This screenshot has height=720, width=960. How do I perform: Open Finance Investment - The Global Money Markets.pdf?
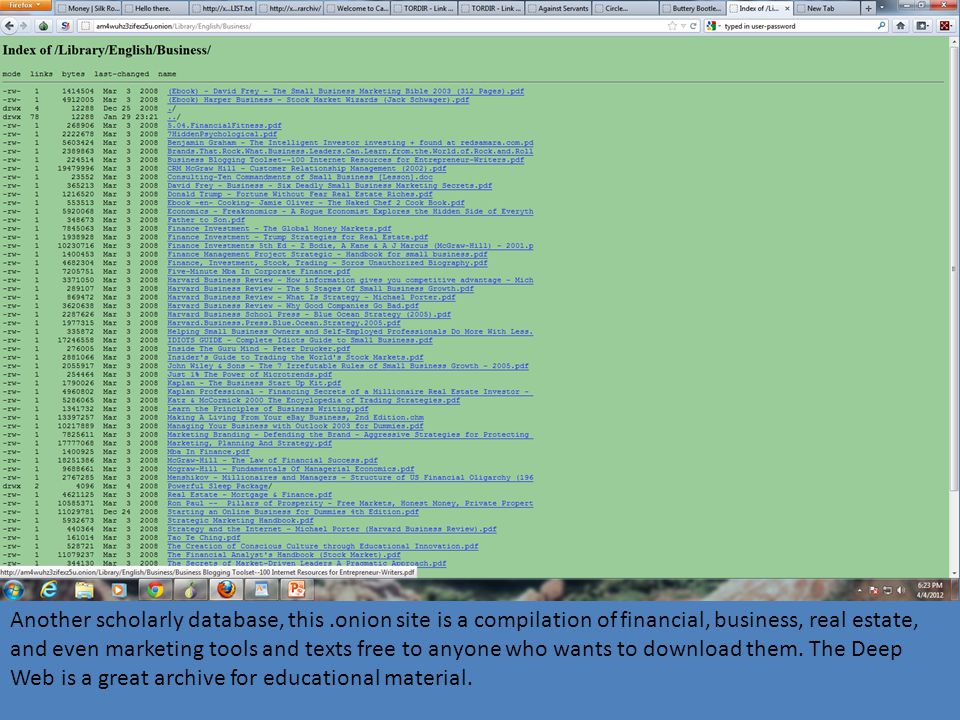coord(279,228)
